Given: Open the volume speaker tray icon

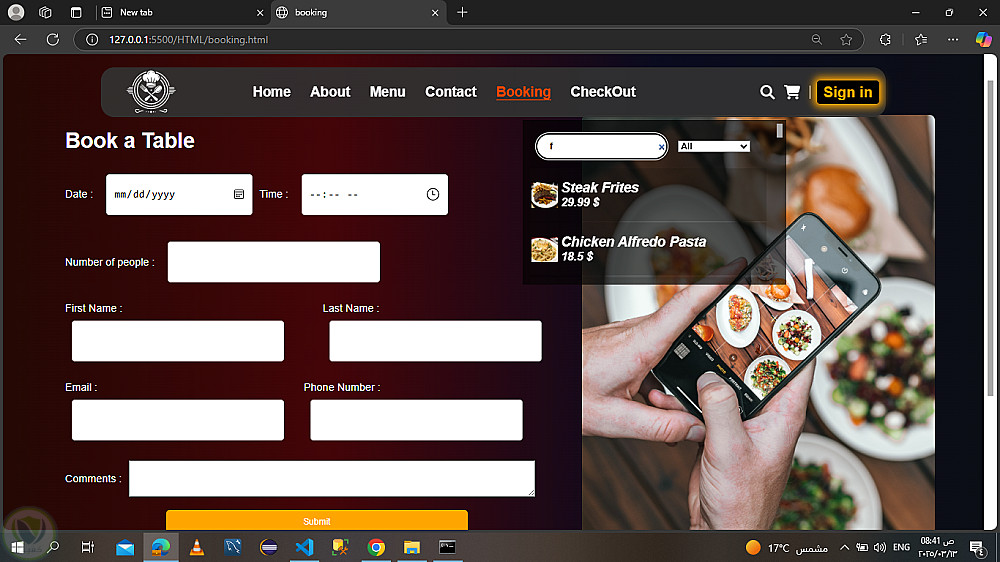Looking at the screenshot, I should pyautogui.click(x=879, y=547).
